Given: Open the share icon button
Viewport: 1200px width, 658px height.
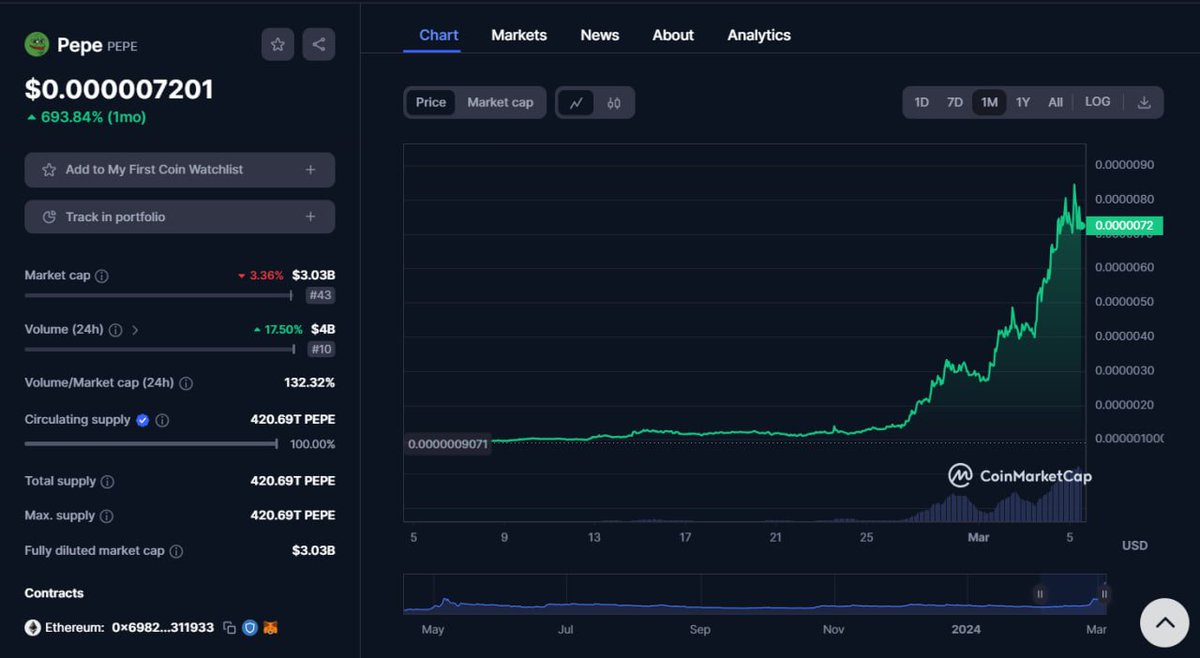Looking at the screenshot, I should 319,44.
